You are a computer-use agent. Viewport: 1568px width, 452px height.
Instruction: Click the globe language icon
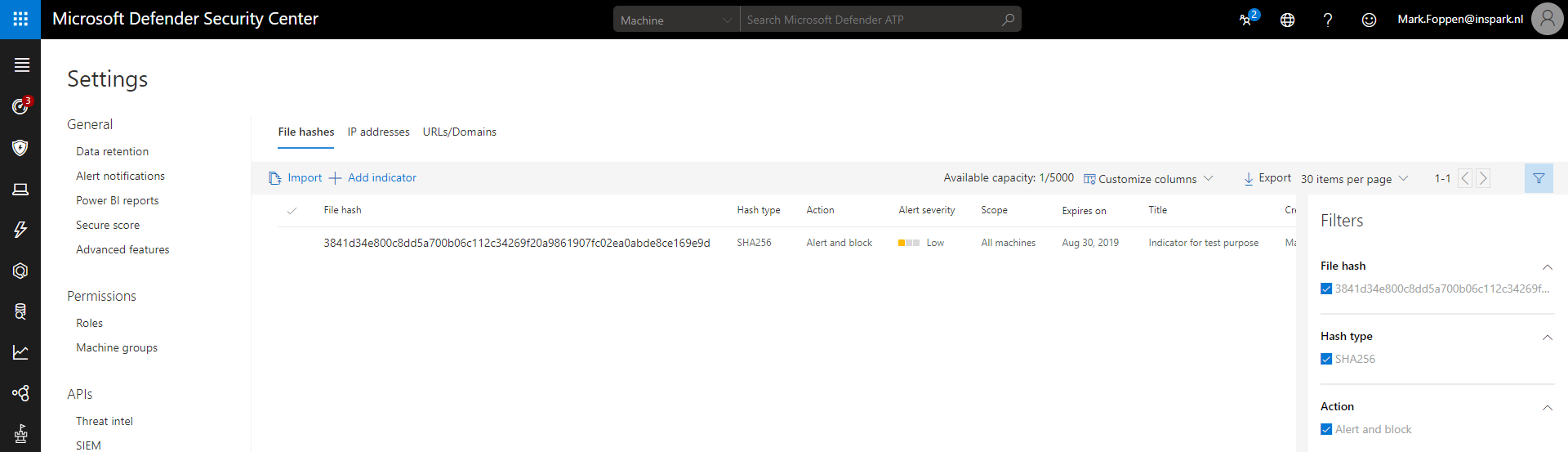(1287, 20)
